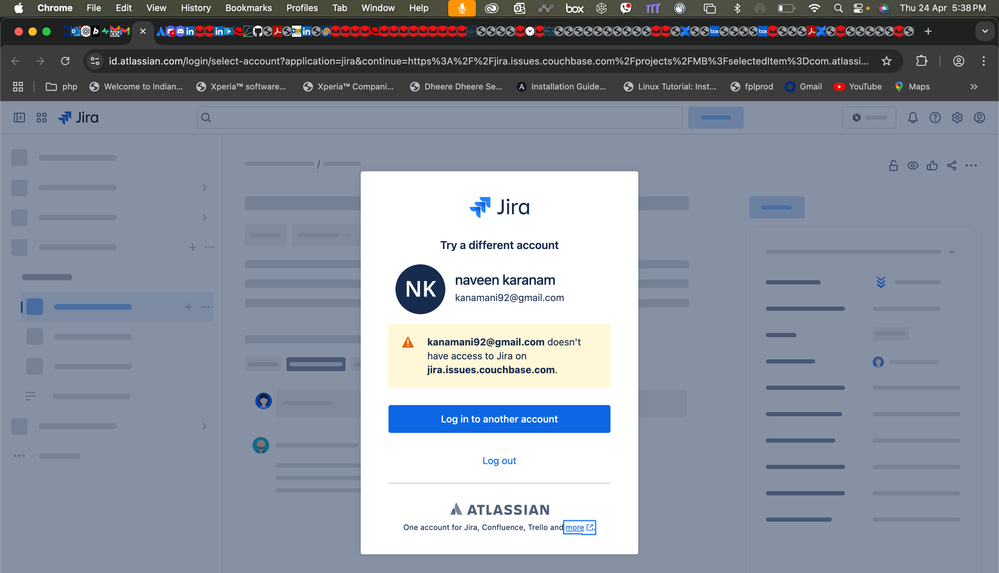Image resolution: width=999 pixels, height=573 pixels.
Task: Open the 'Welcome to Indian...' bookmark
Action: 136,87
